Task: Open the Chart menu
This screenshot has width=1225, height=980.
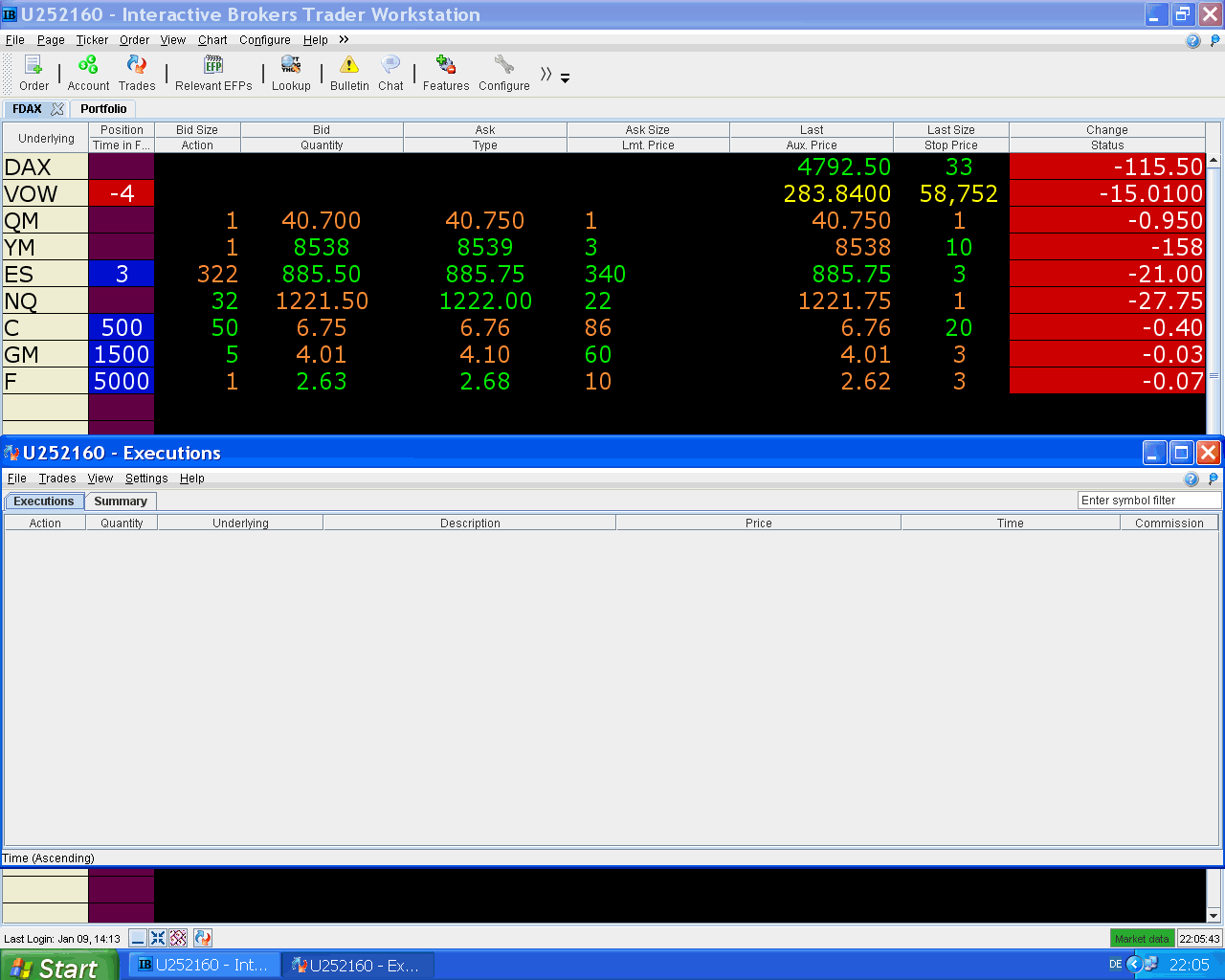Action: point(212,40)
